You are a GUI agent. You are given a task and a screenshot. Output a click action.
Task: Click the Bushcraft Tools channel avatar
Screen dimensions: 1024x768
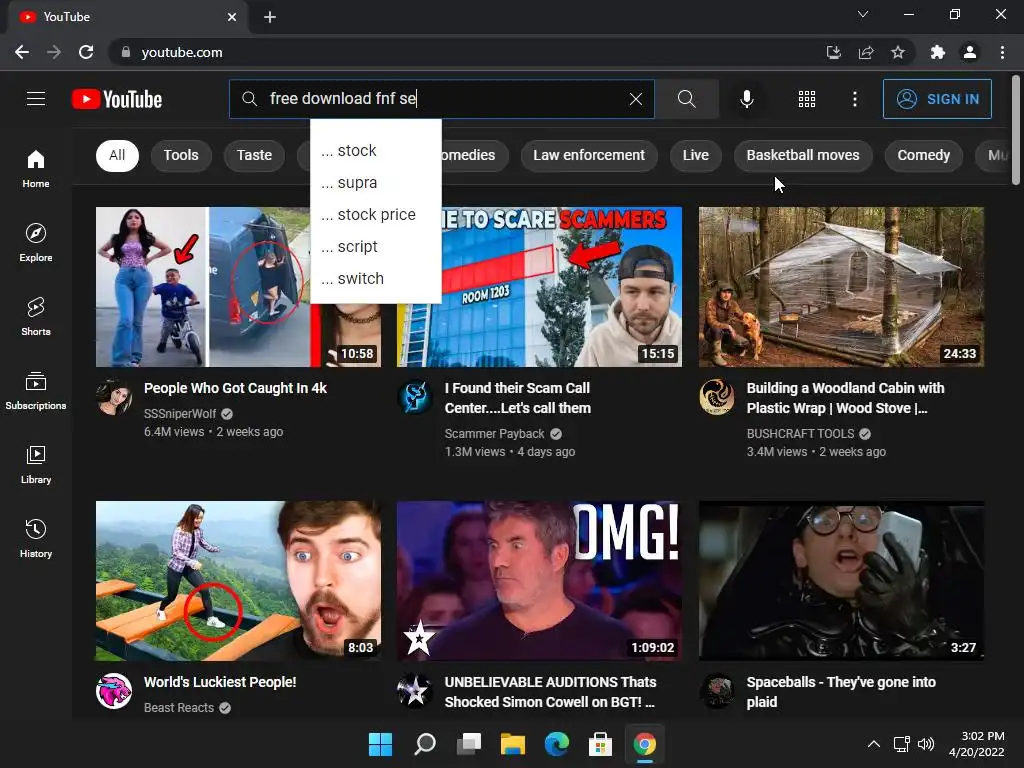coord(716,396)
